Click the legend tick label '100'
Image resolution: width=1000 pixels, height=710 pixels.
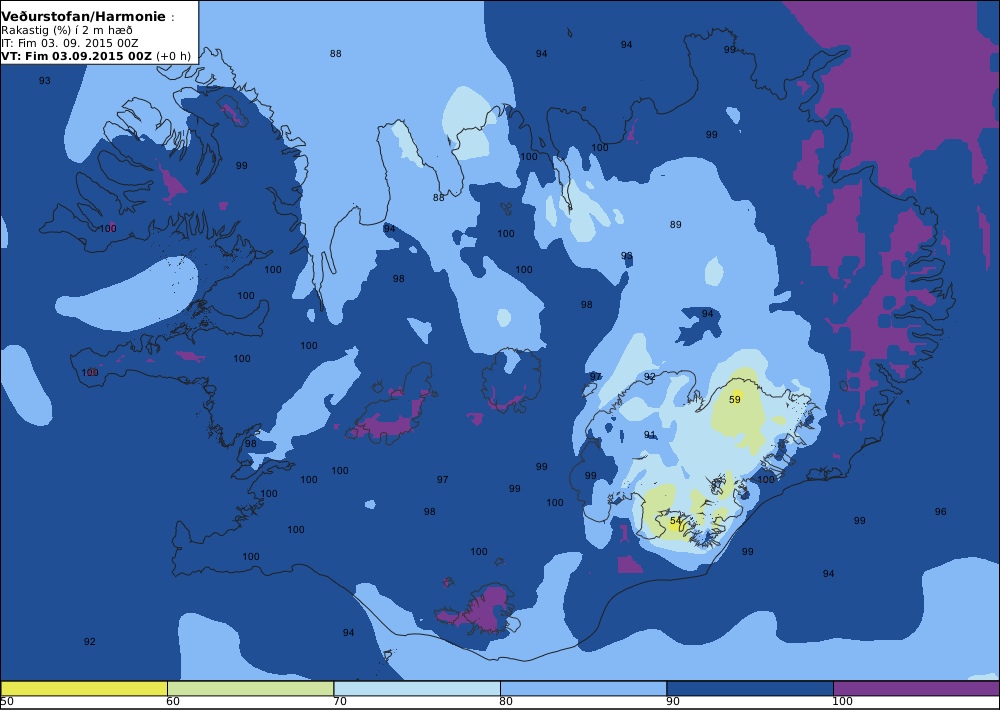click(x=842, y=702)
